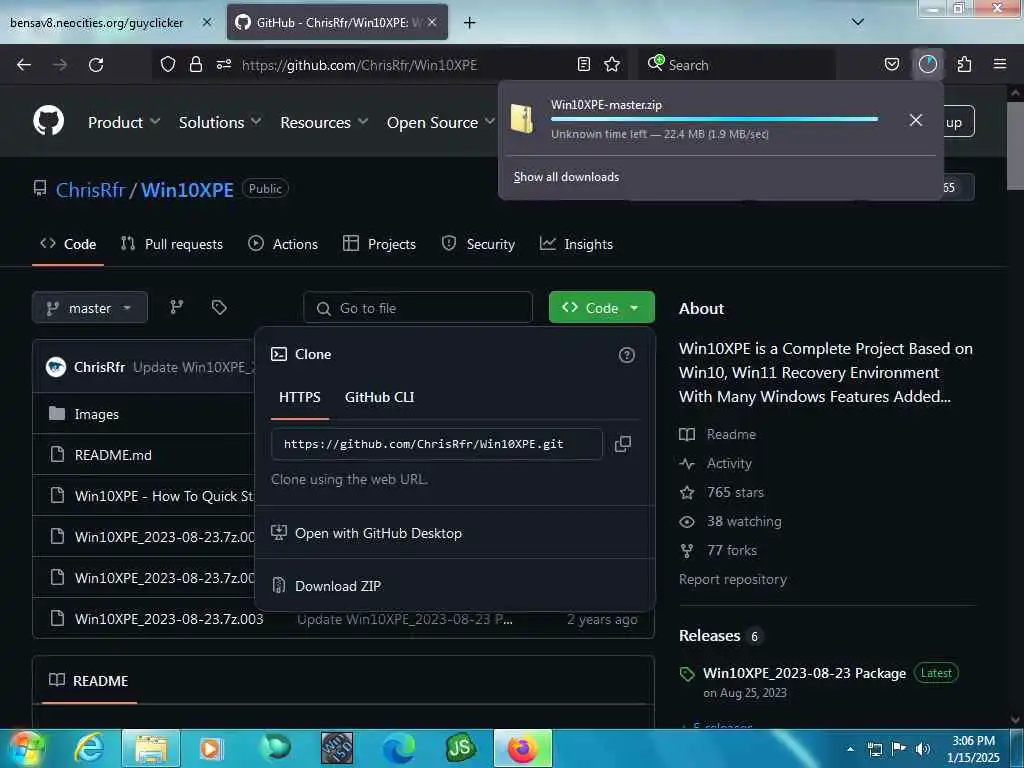The image size is (1024, 768).
Task: Click Report repository
Action: (733, 579)
